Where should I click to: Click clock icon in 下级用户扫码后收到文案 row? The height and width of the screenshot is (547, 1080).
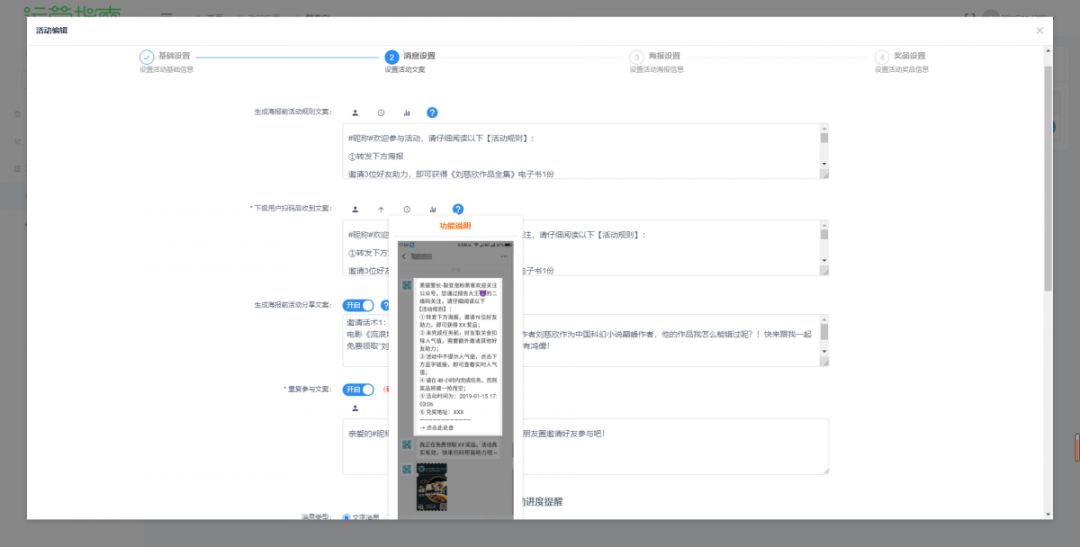click(x=407, y=209)
